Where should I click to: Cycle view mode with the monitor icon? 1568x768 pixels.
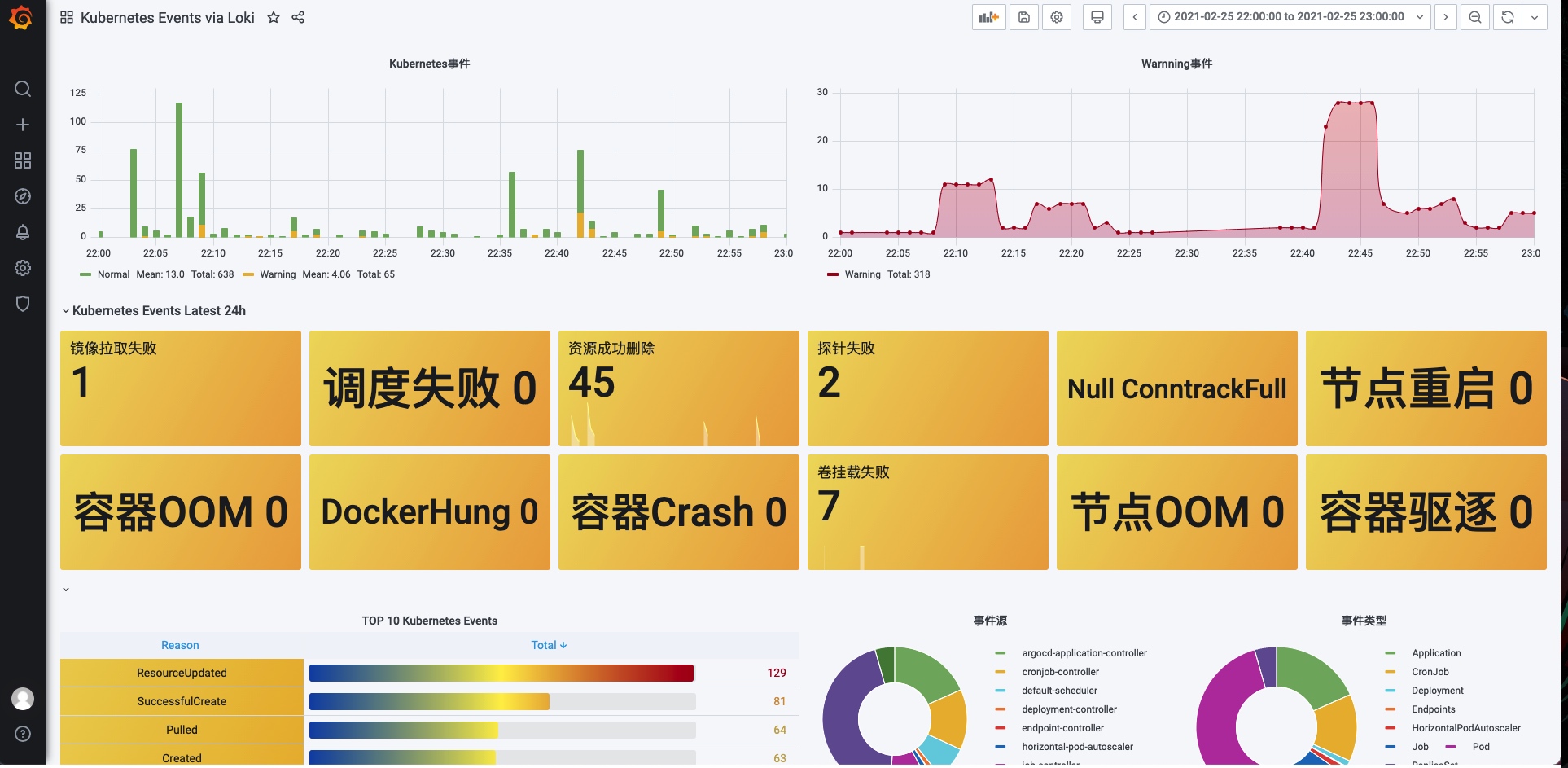[1097, 17]
